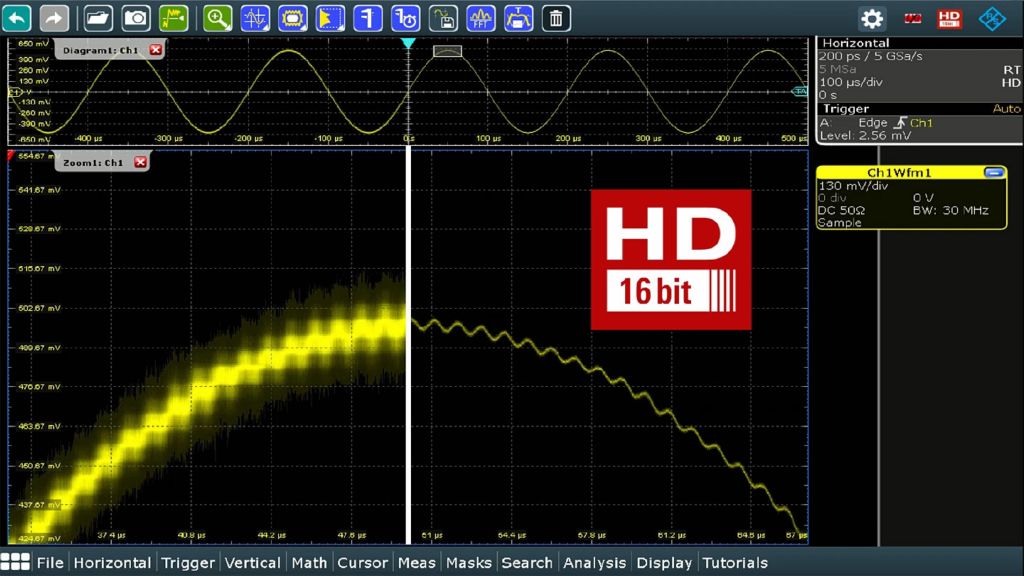1024x576 pixels.
Task: Click the Undo arrow in toolbar
Action: pos(18,17)
